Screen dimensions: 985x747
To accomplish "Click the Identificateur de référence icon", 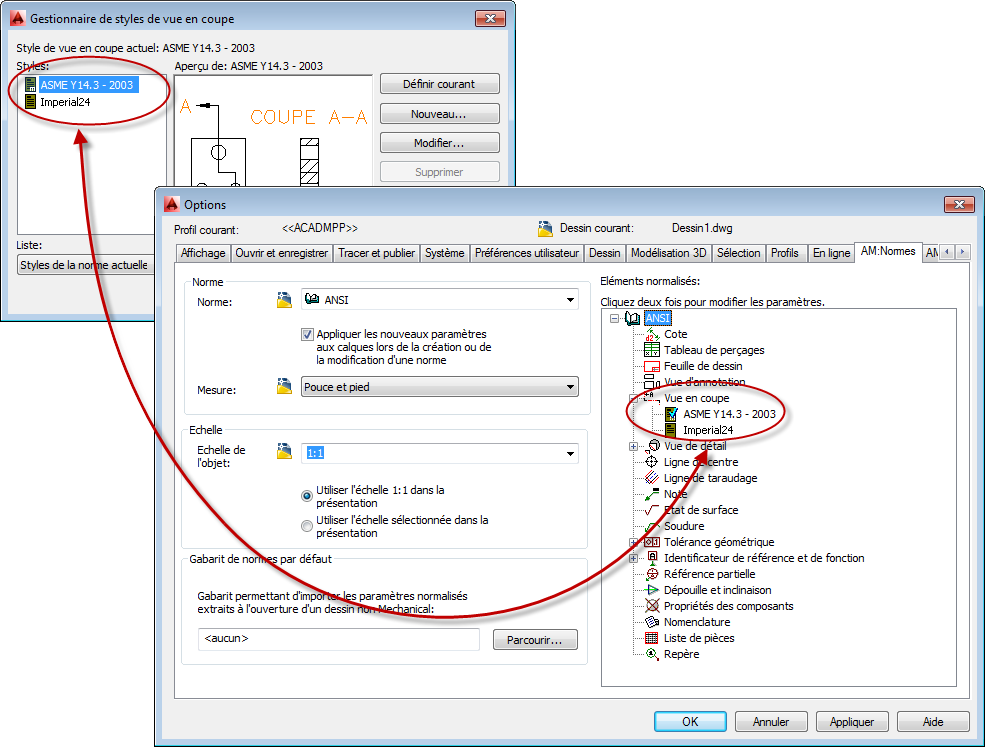I will point(653,558).
